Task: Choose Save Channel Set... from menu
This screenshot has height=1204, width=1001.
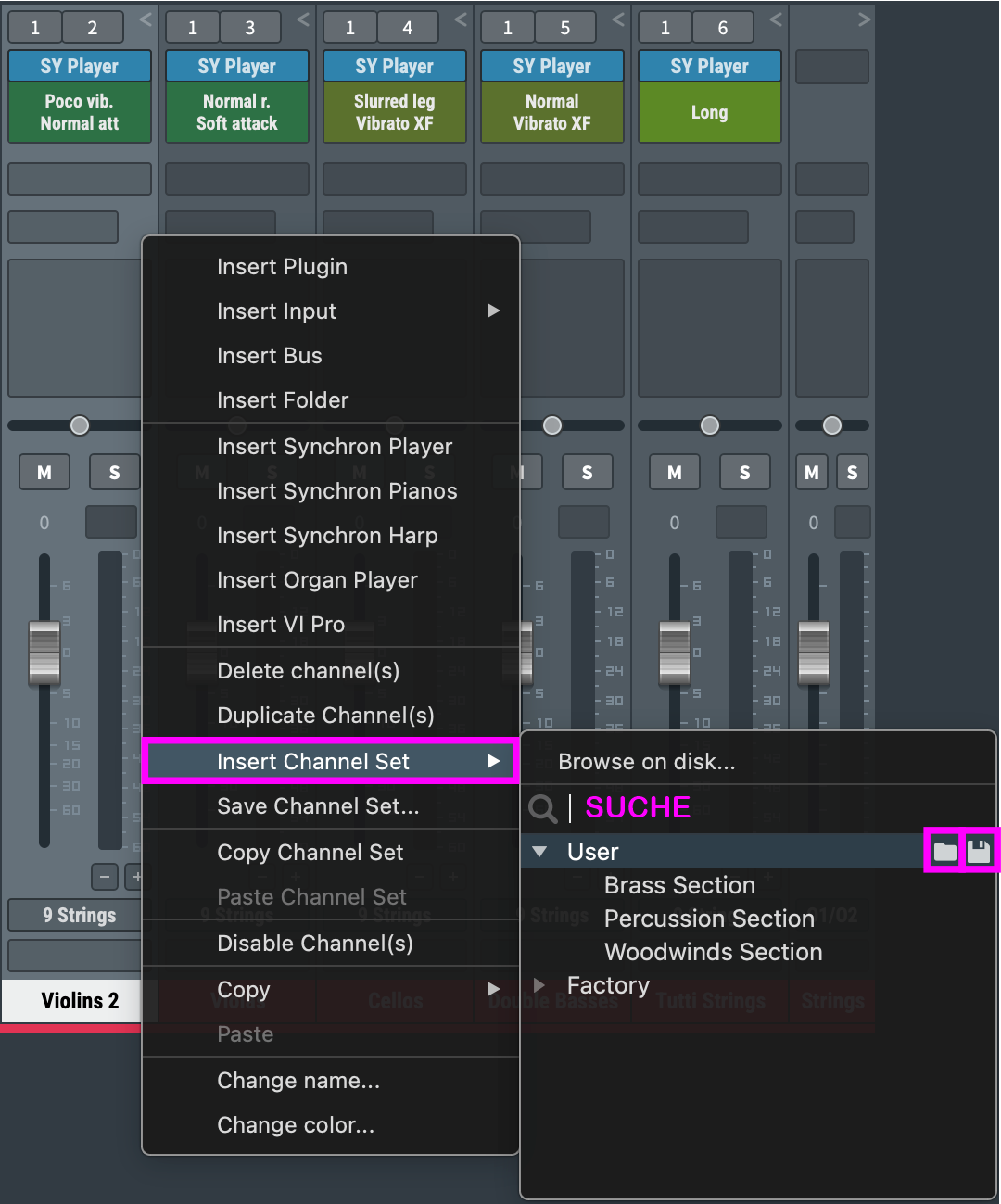Action: pos(318,806)
